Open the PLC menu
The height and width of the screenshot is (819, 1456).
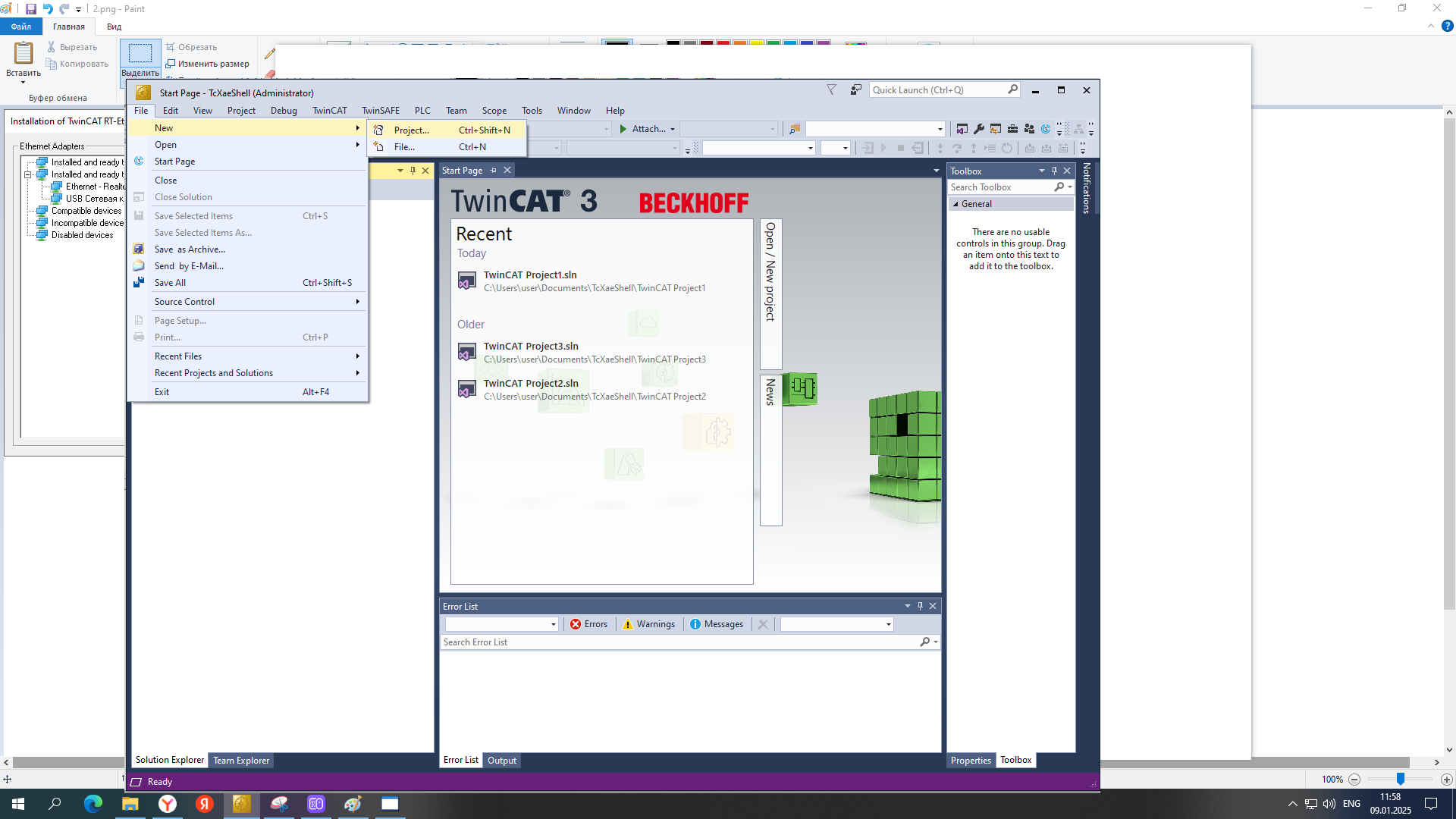coord(422,111)
